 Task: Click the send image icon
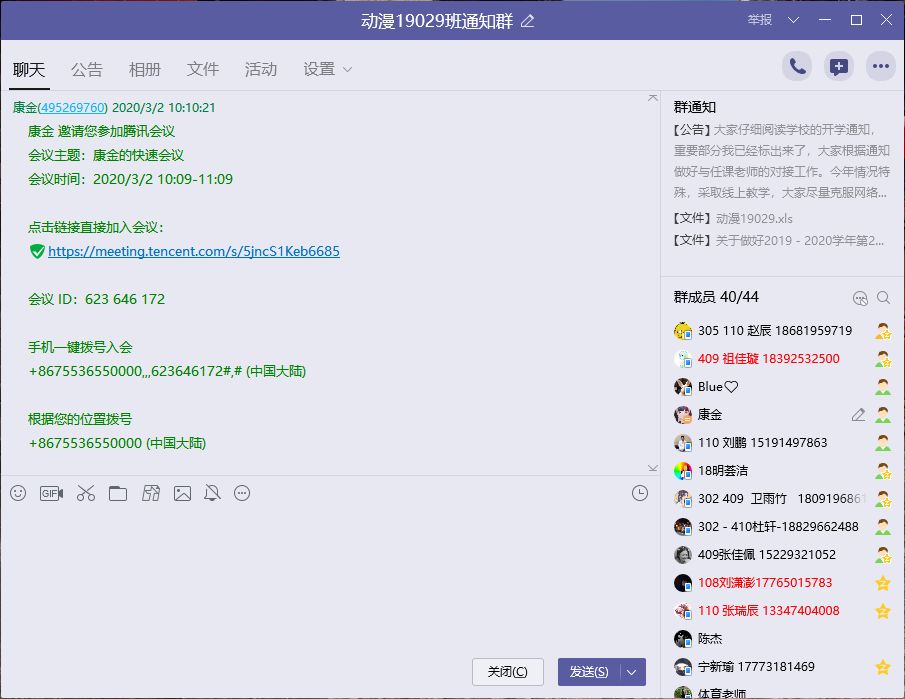182,493
